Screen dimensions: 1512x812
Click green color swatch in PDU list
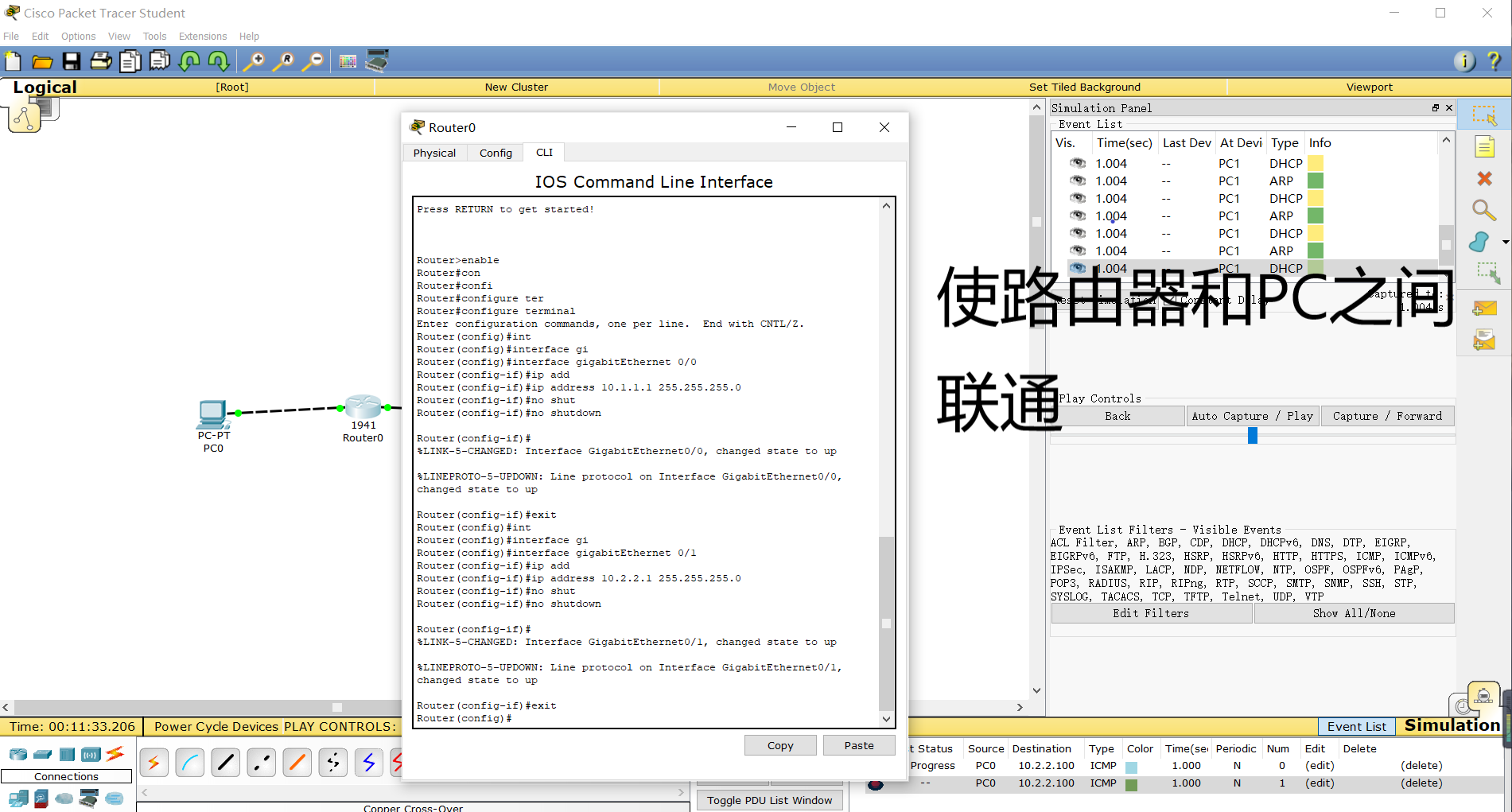click(x=1131, y=784)
